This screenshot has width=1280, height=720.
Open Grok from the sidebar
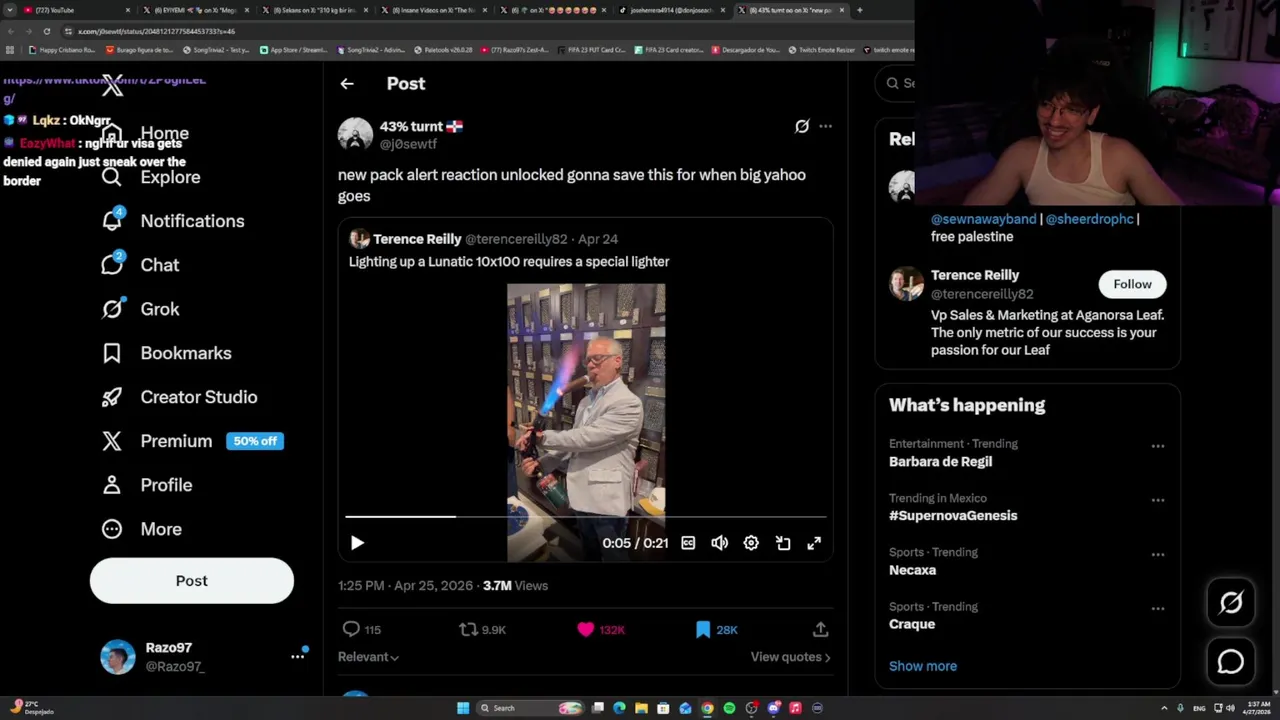tap(140, 309)
